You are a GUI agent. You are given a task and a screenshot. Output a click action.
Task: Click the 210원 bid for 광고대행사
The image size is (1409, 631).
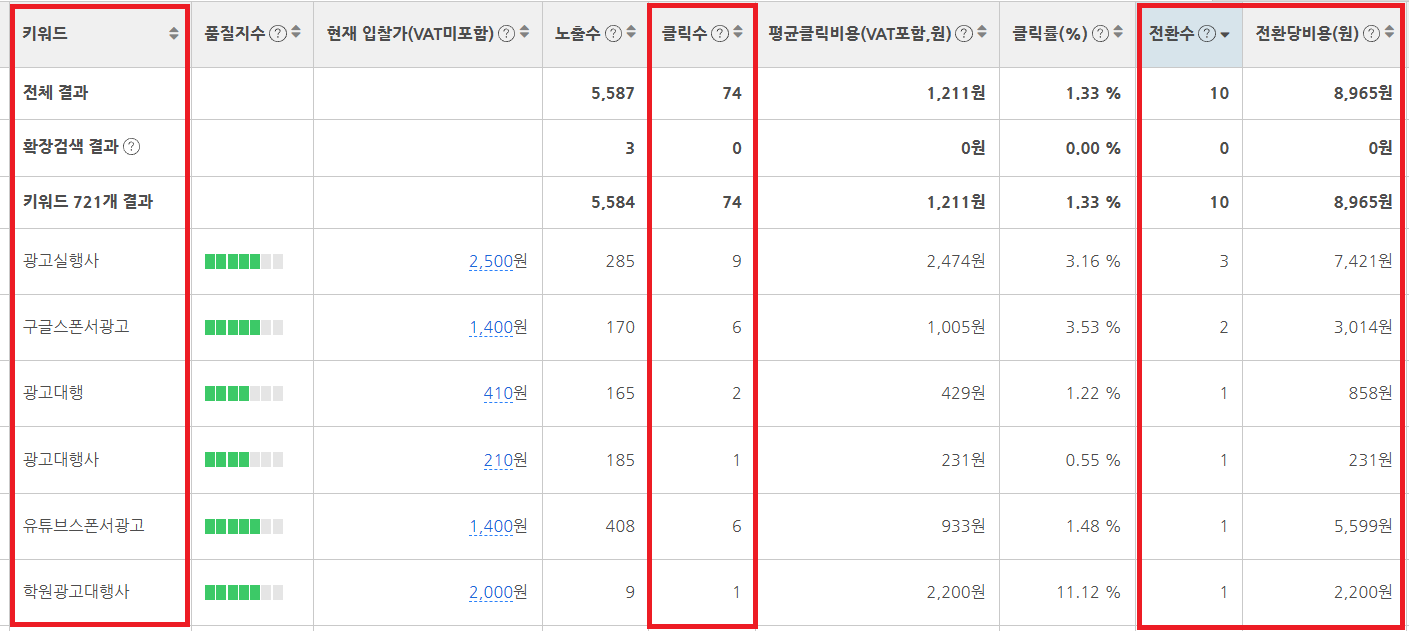point(498,460)
